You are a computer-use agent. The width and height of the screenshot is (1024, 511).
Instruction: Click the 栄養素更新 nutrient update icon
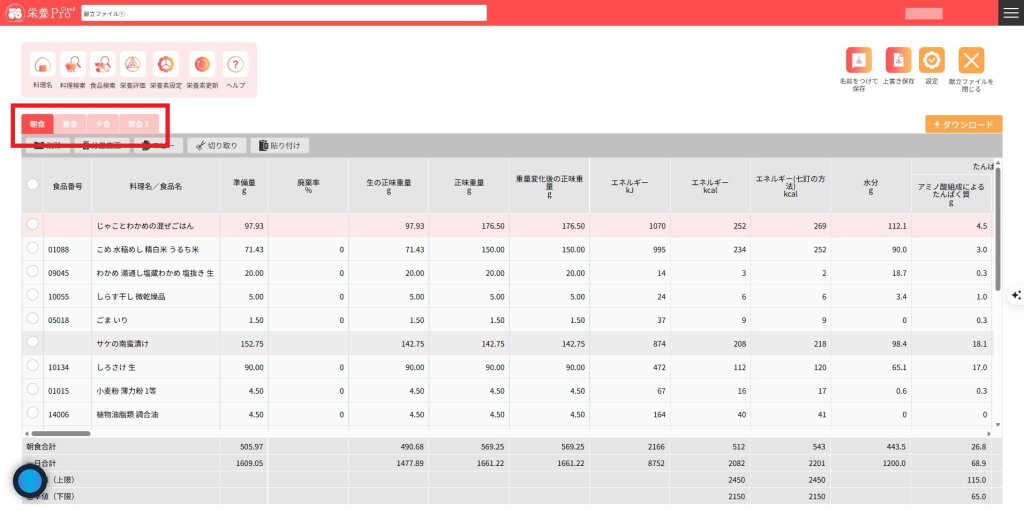pos(202,65)
